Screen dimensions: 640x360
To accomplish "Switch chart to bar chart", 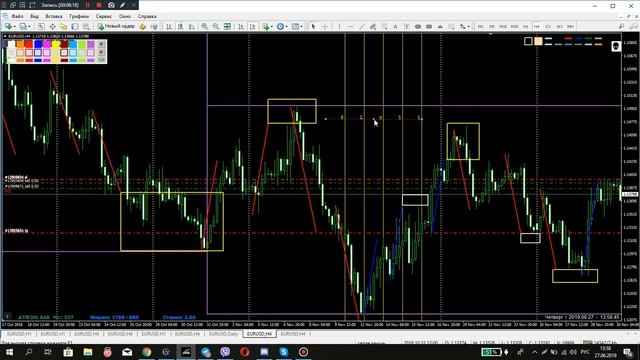I will point(169,26).
